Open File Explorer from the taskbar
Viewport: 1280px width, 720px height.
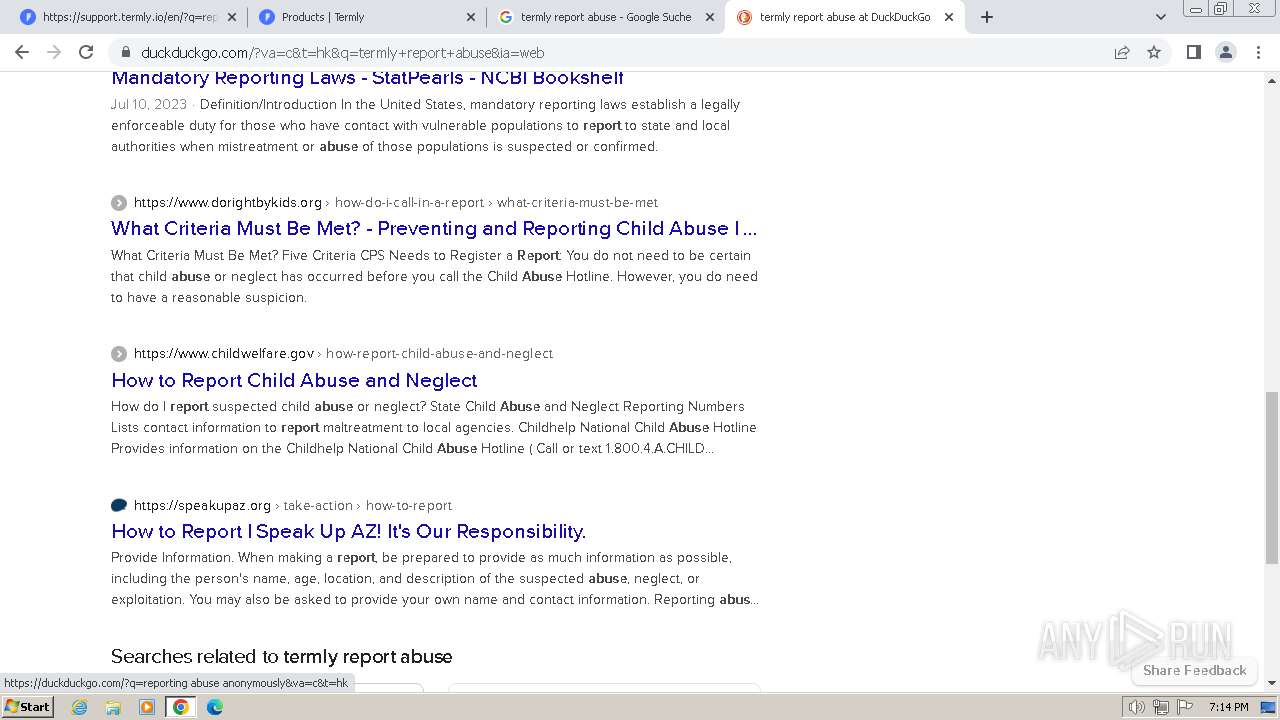(113, 707)
